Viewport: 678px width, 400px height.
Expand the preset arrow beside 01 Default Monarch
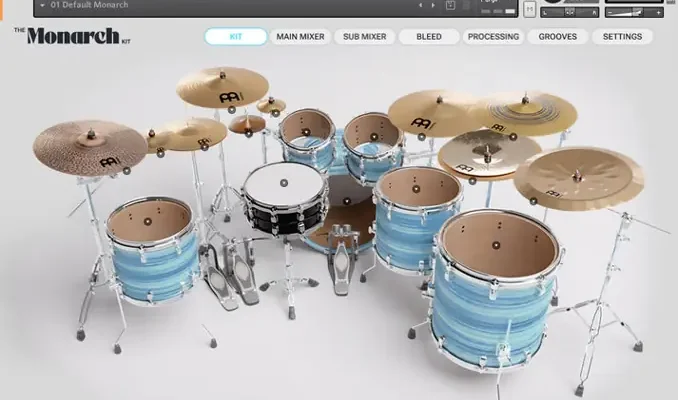pos(42,5)
